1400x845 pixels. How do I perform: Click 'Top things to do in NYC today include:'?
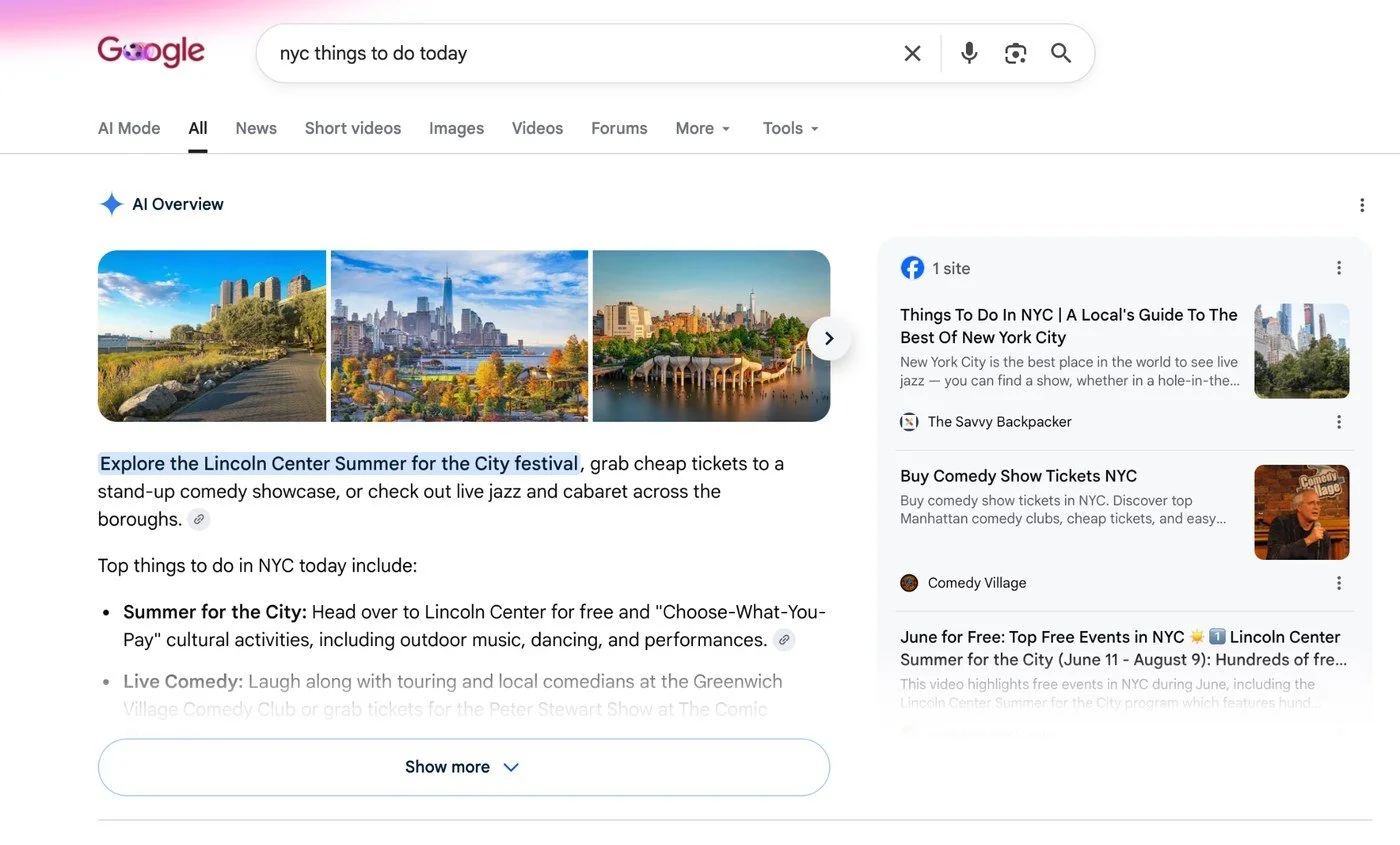click(257, 566)
